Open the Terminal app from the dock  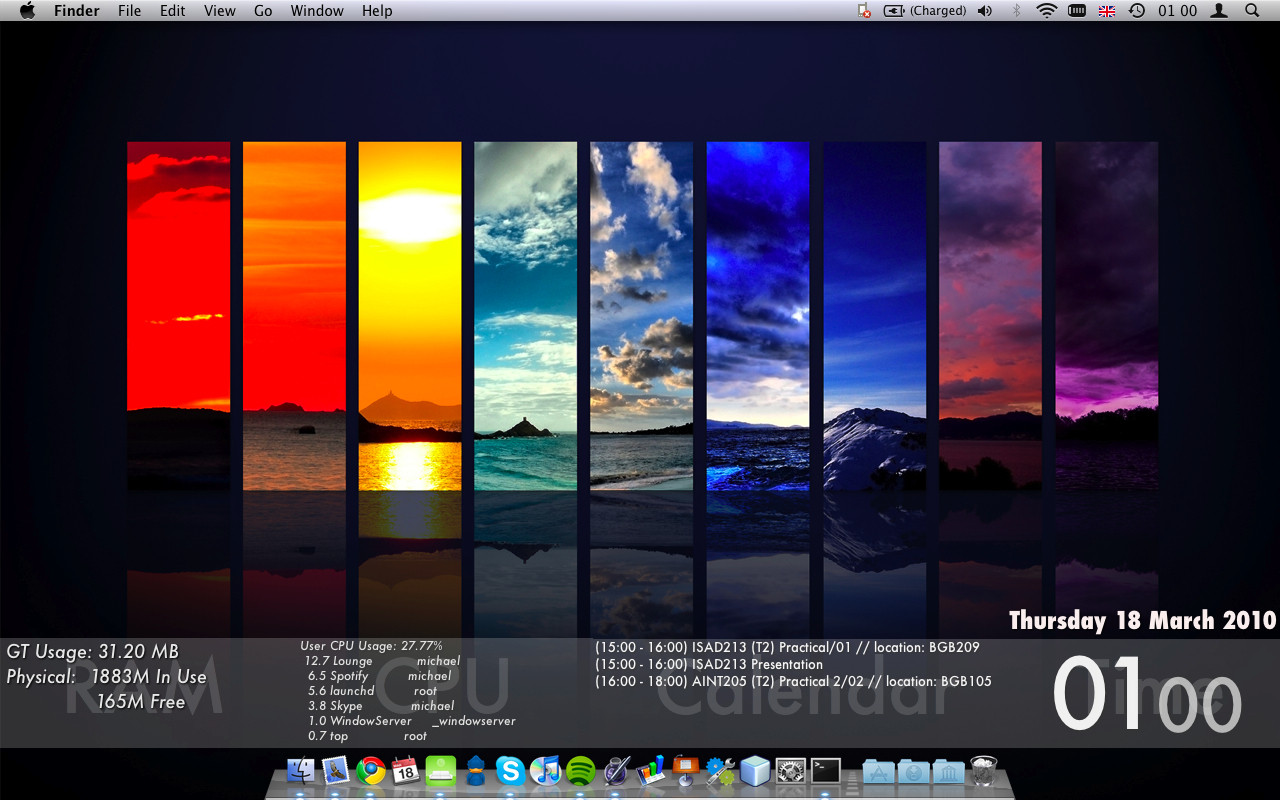tap(825, 771)
